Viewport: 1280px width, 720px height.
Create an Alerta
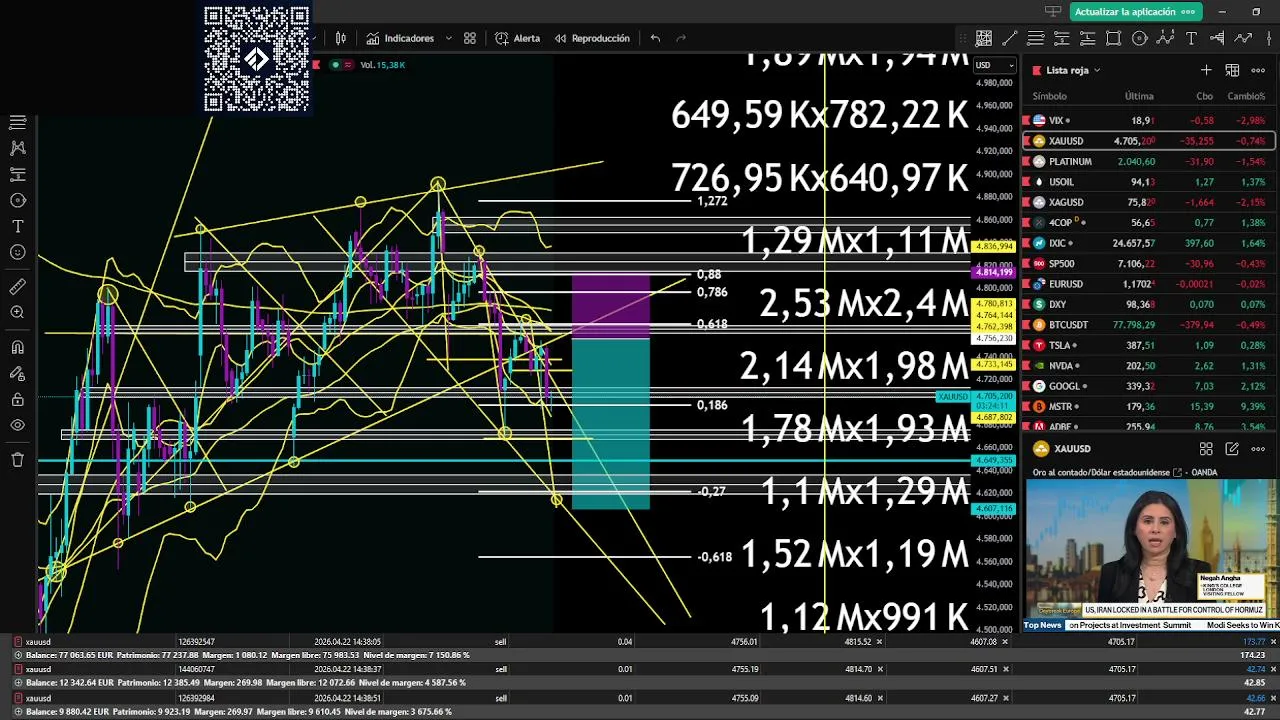coord(517,38)
